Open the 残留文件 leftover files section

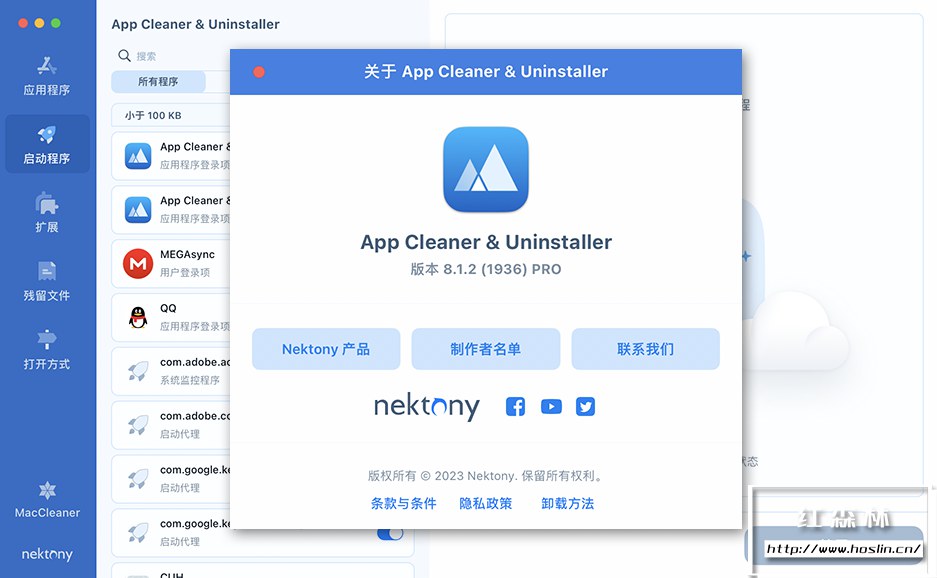[47, 281]
